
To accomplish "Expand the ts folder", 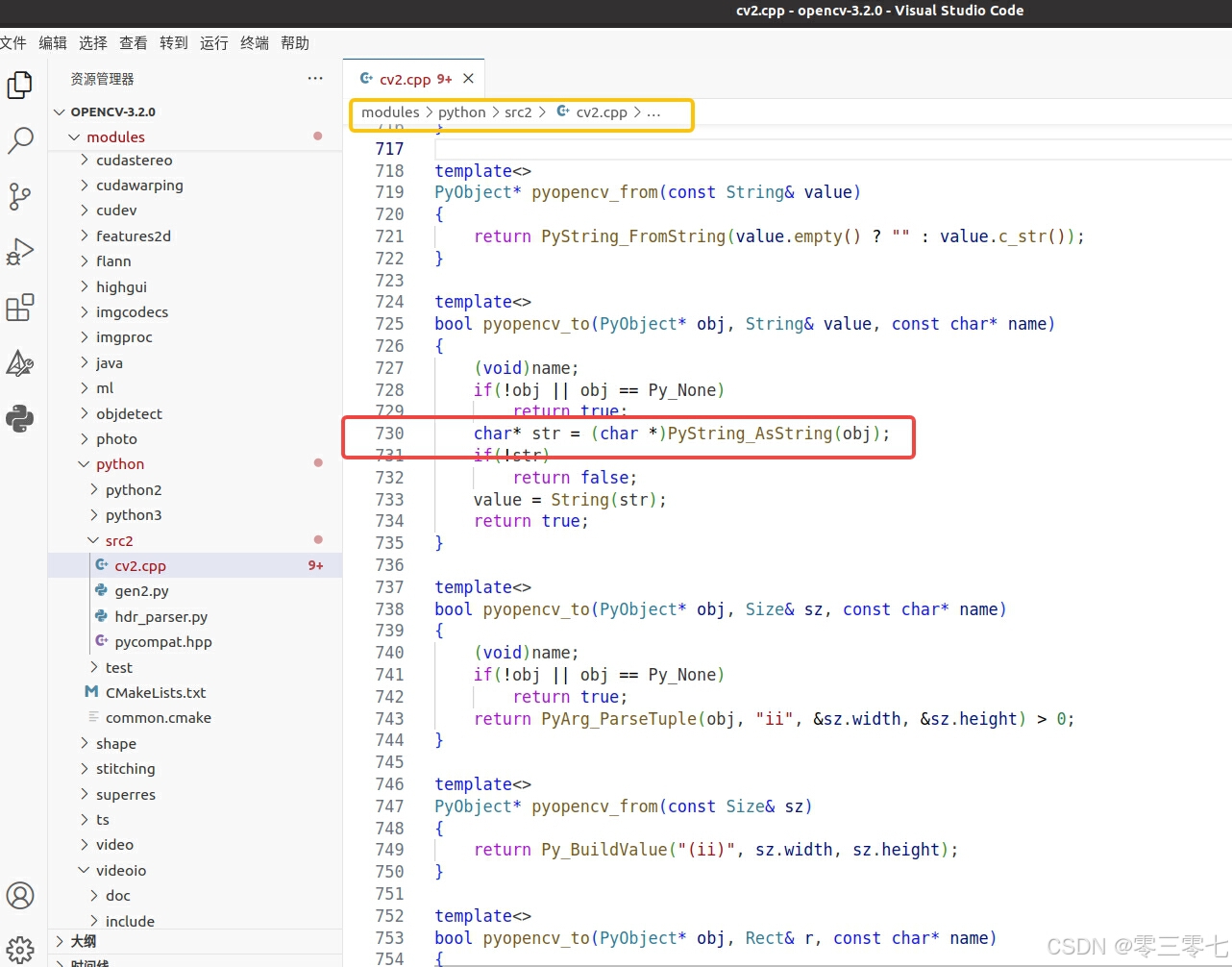I will (195, 820).
